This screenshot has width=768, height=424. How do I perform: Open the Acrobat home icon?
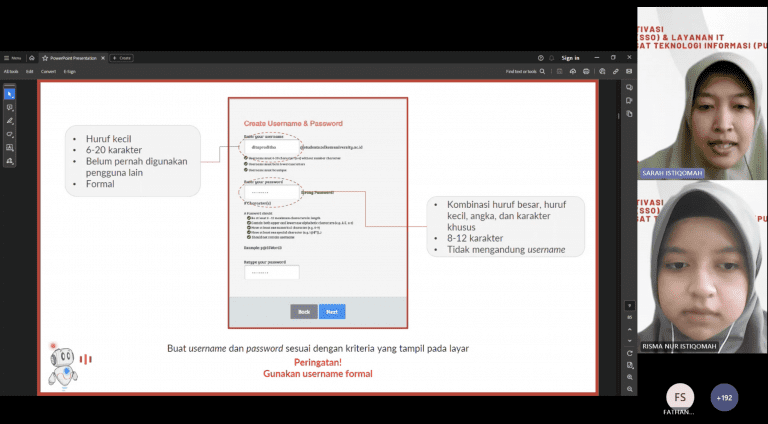click(x=32, y=58)
